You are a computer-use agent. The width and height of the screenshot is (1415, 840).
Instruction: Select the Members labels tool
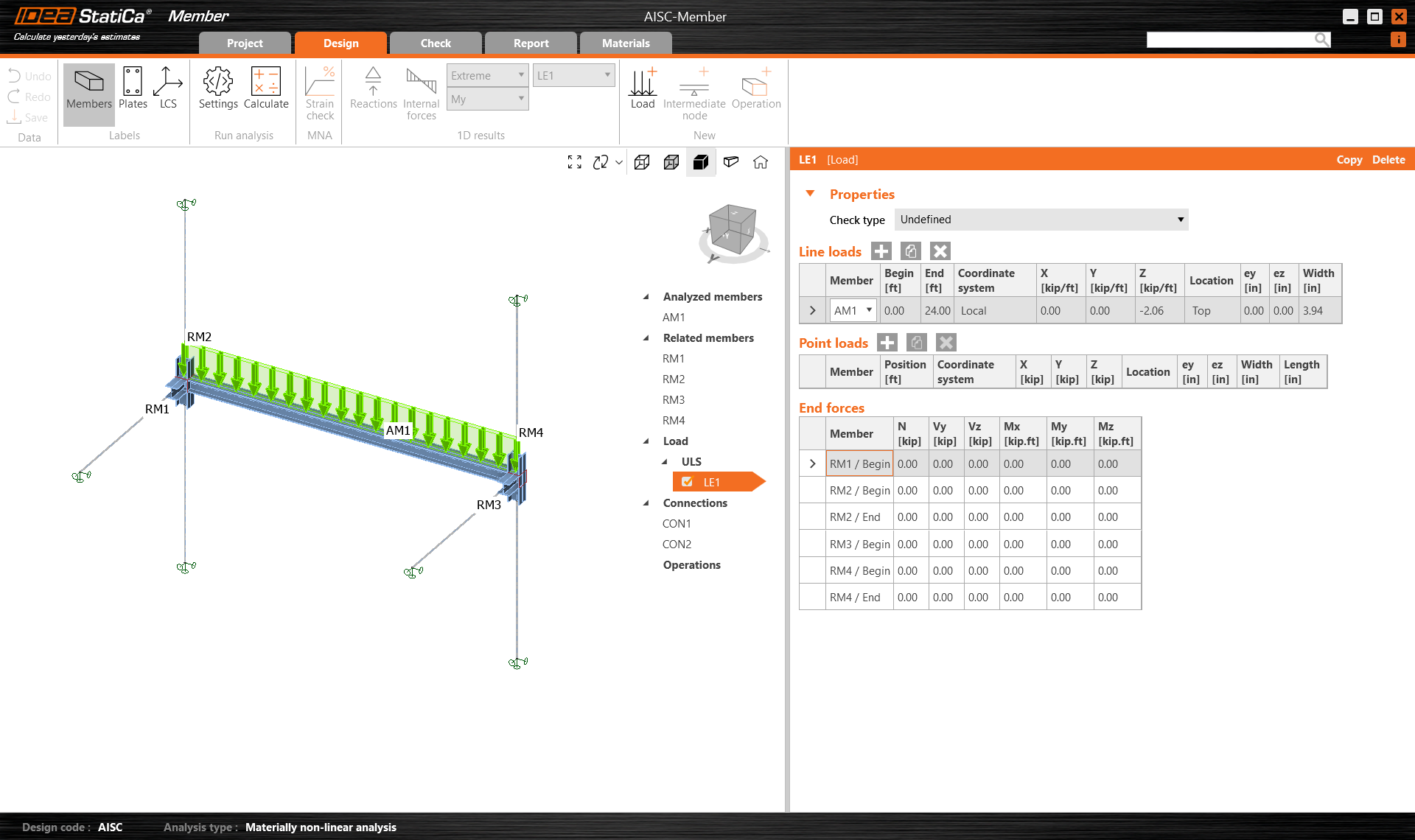(88, 91)
